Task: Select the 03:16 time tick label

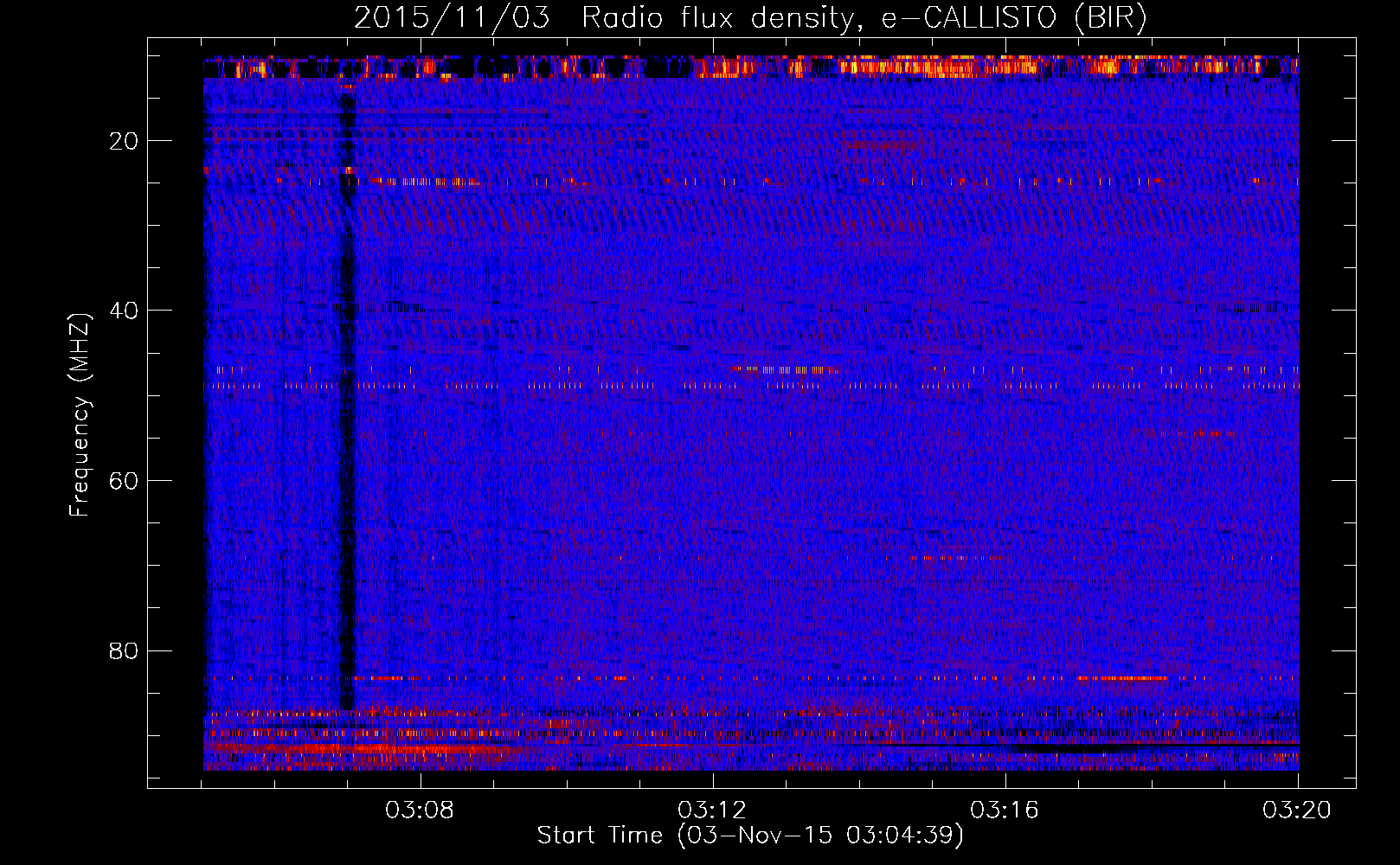Action: 1005,811
